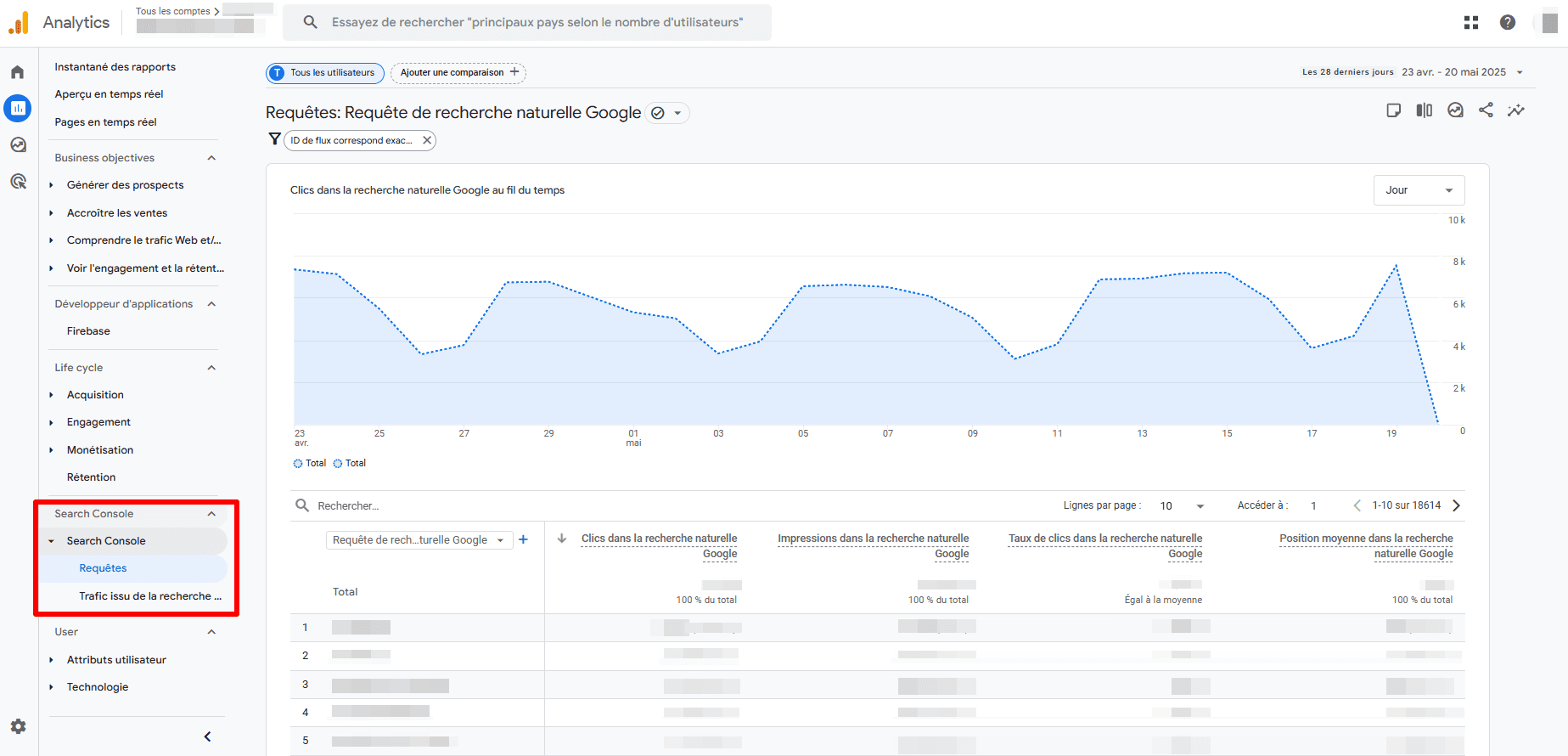
Task: Toggle the second 'Total' chart legend
Action: tap(349, 464)
